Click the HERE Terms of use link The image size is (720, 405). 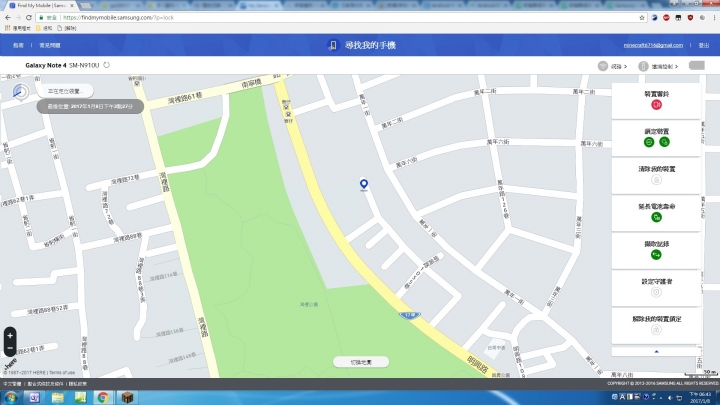(62, 372)
